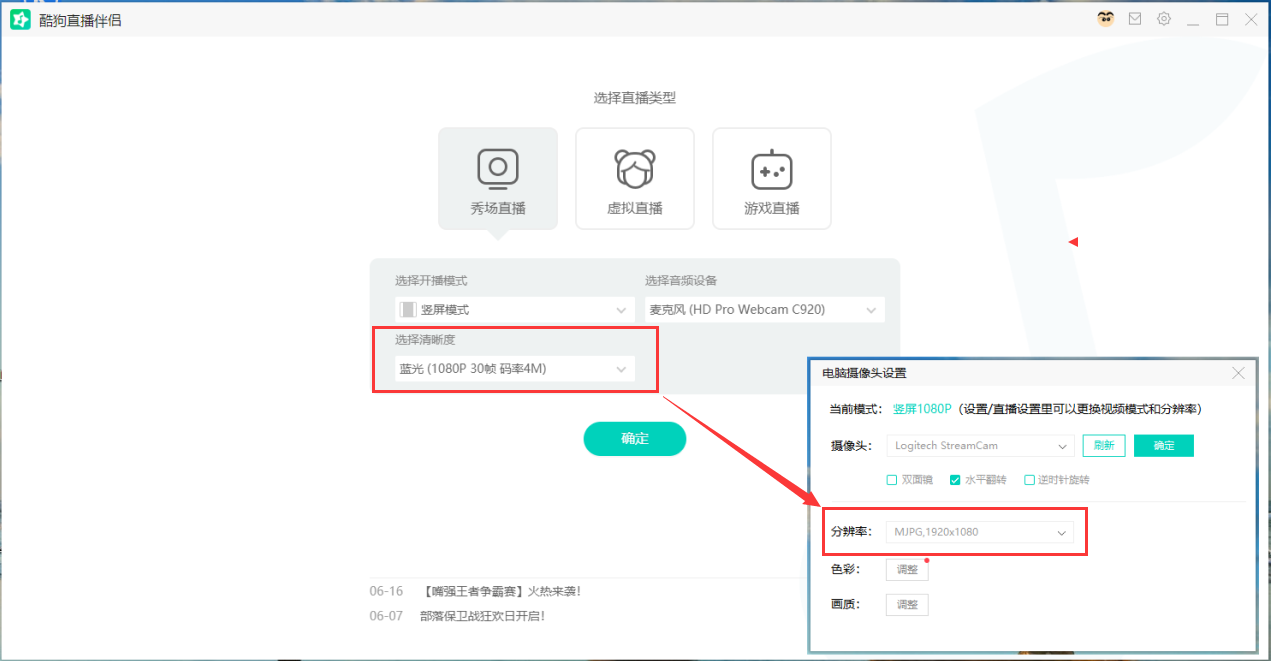Expand the 选择开播模式 dropdown
Viewport: 1271px width, 661px height.
coord(514,310)
